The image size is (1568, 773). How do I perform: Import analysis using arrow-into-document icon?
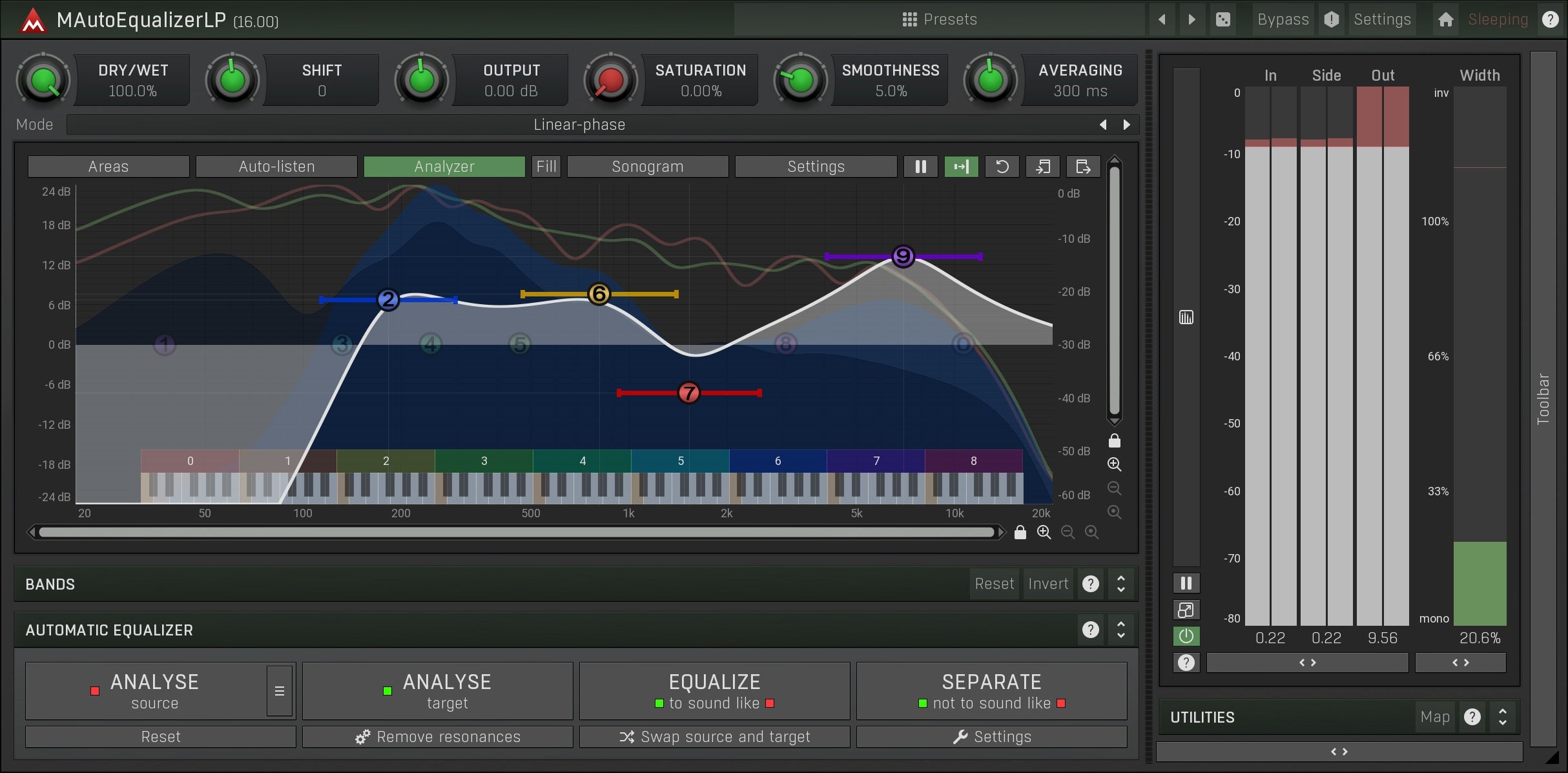[x=1043, y=167]
